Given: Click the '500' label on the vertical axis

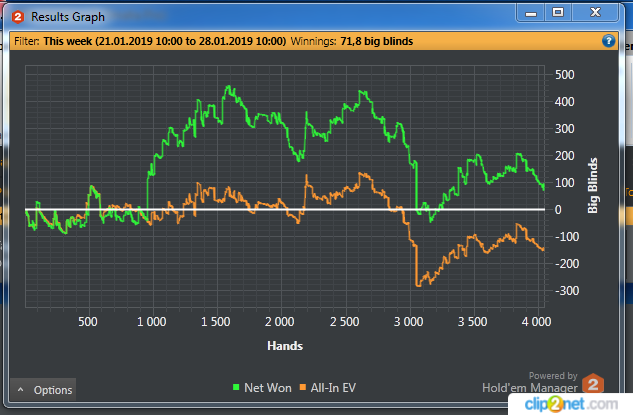Looking at the screenshot, I should [564, 75].
